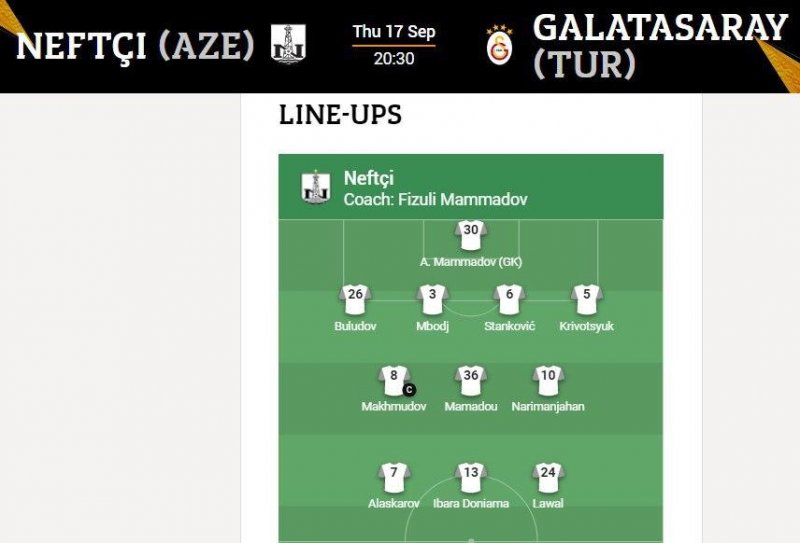This screenshot has width=800, height=543.
Task: Select Krivotsyuk's number 5 shirt
Action: click(x=586, y=298)
